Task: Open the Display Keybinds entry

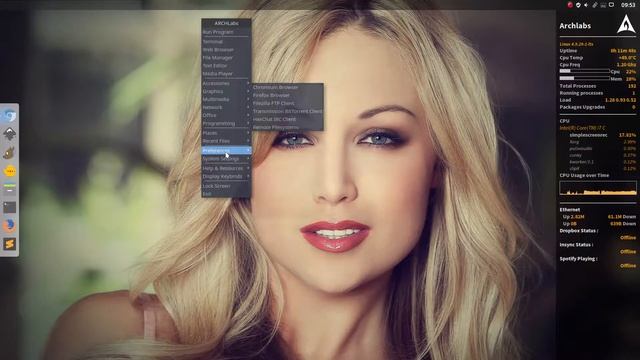Action: pyautogui.click(x=226, y=176)
